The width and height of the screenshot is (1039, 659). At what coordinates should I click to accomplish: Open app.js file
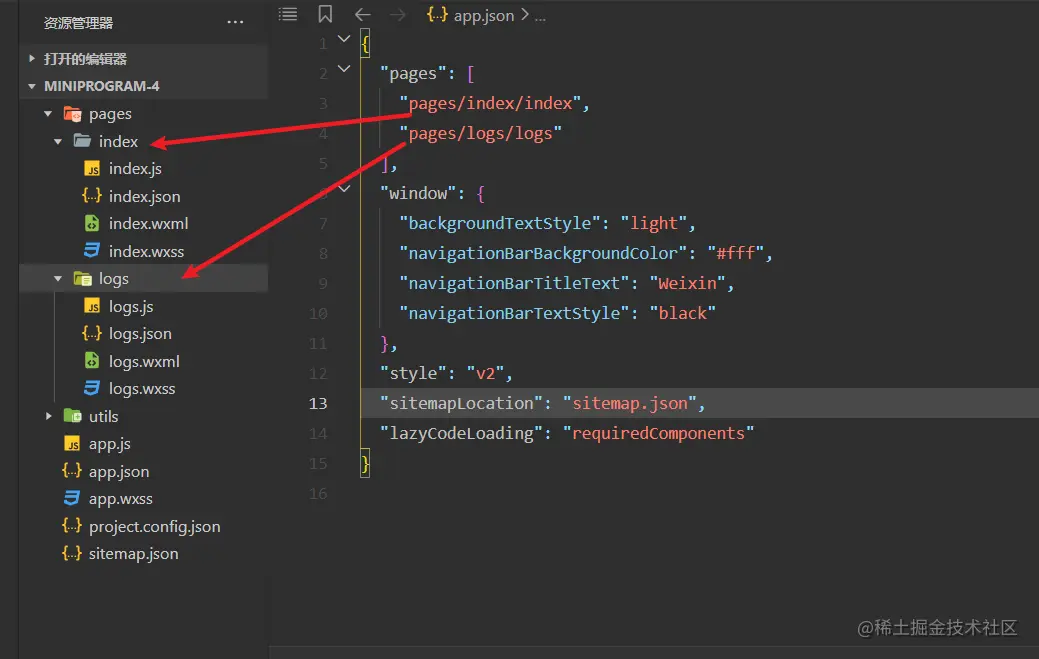tap(110, 444)
